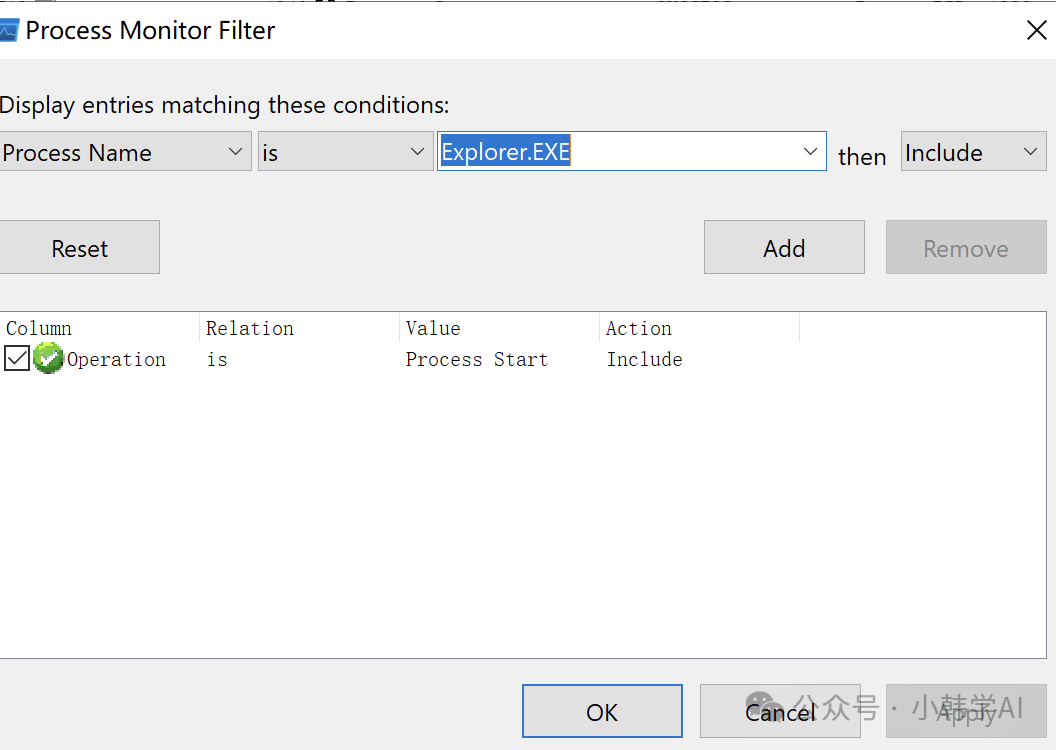
Task: Add the filter with the Add button
Action: (784, 248)
